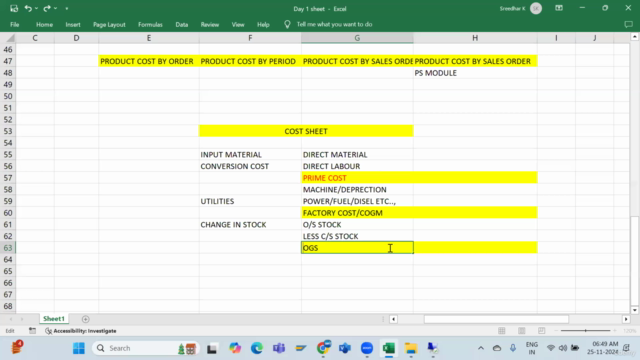640x360 pixels.
Task: Open the Formulas ribbon tab
Action: pyautogui.click(x=150, y=24)
